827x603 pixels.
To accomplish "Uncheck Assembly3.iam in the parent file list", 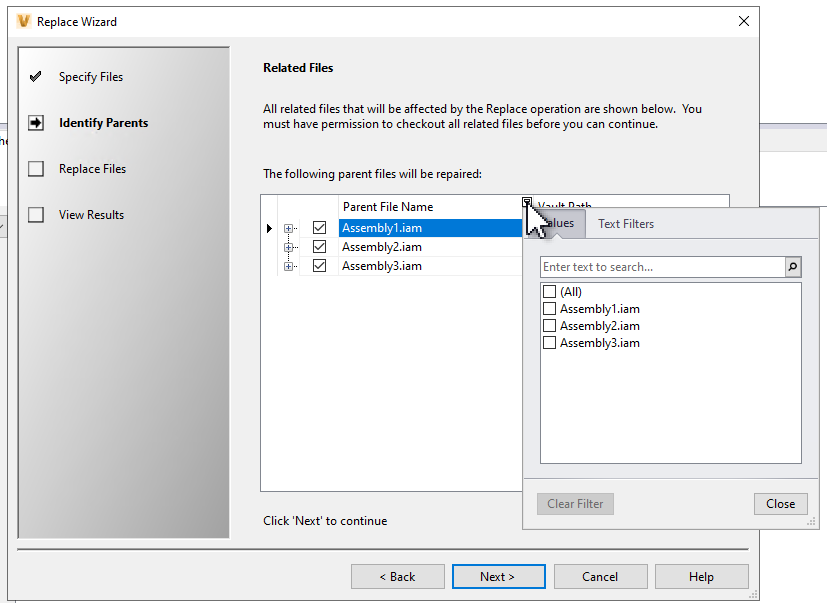I will [320, 265].
